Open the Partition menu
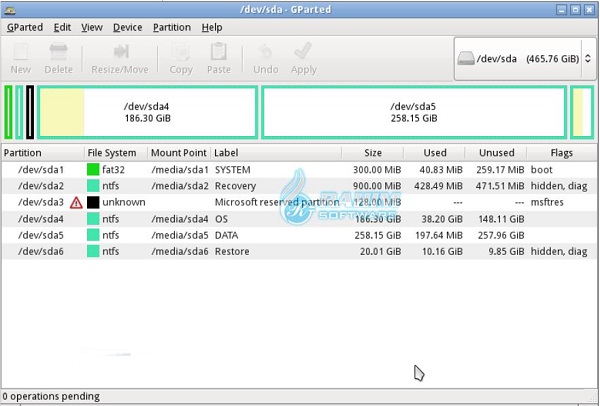The width and height of the screenshot is (600, 406). point(172,28)
